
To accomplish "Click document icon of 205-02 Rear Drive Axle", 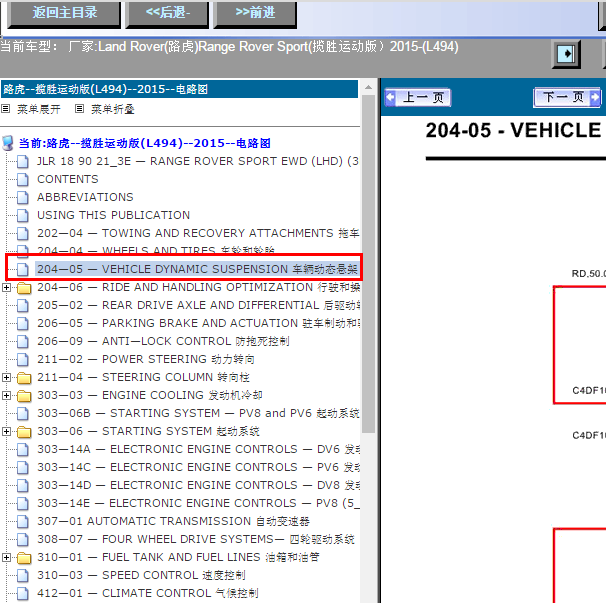I will point(23,306).
